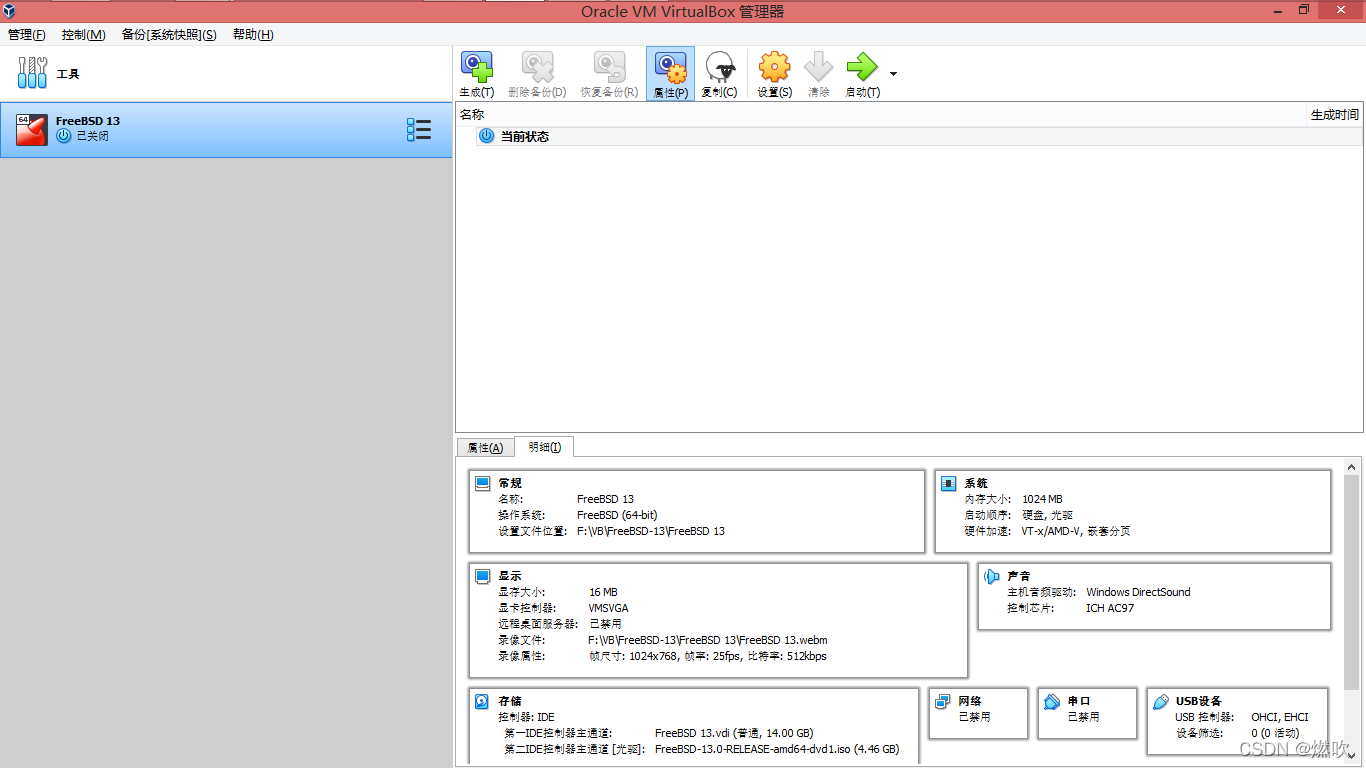Open FreeBSD 13 machine list menu icon
Image resolution: width=1366 pixels, height=768 pixels.
click(x=419, y=130)
